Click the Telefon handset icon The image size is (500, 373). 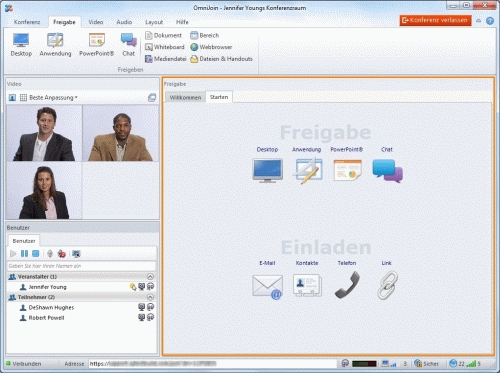click(x=347, y=285)
